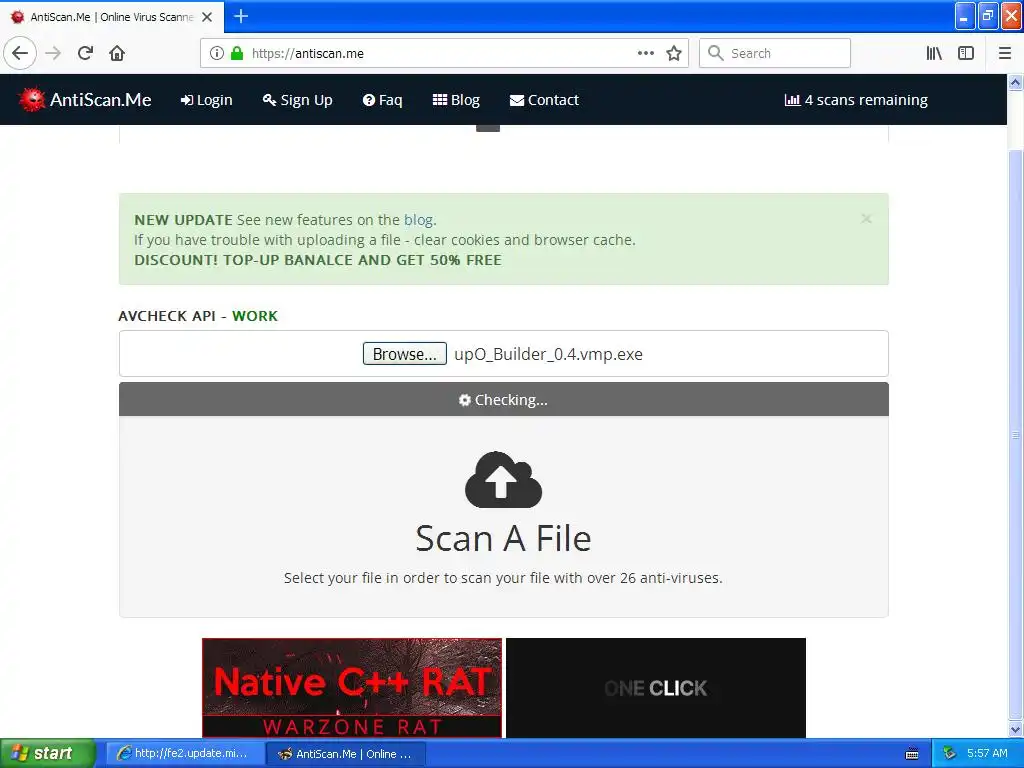Click the upO_Builder_0.4.vmp.exe file name

point(549,354)
